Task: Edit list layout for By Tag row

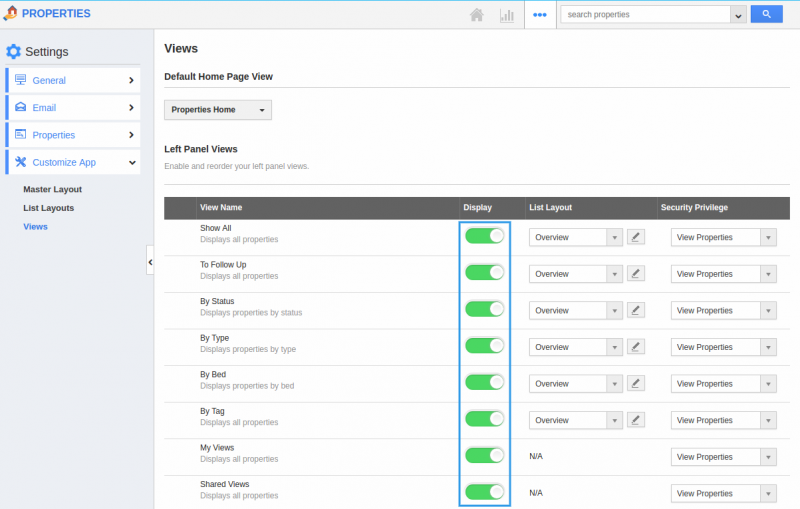Action: click(x=636, y=420)
